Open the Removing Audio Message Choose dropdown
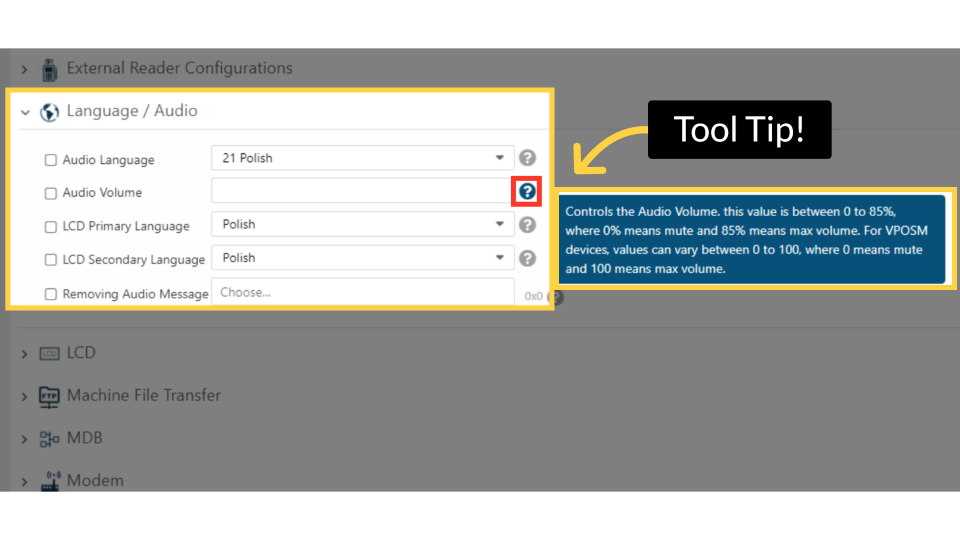The image size is (960, 540). point(362,292)
